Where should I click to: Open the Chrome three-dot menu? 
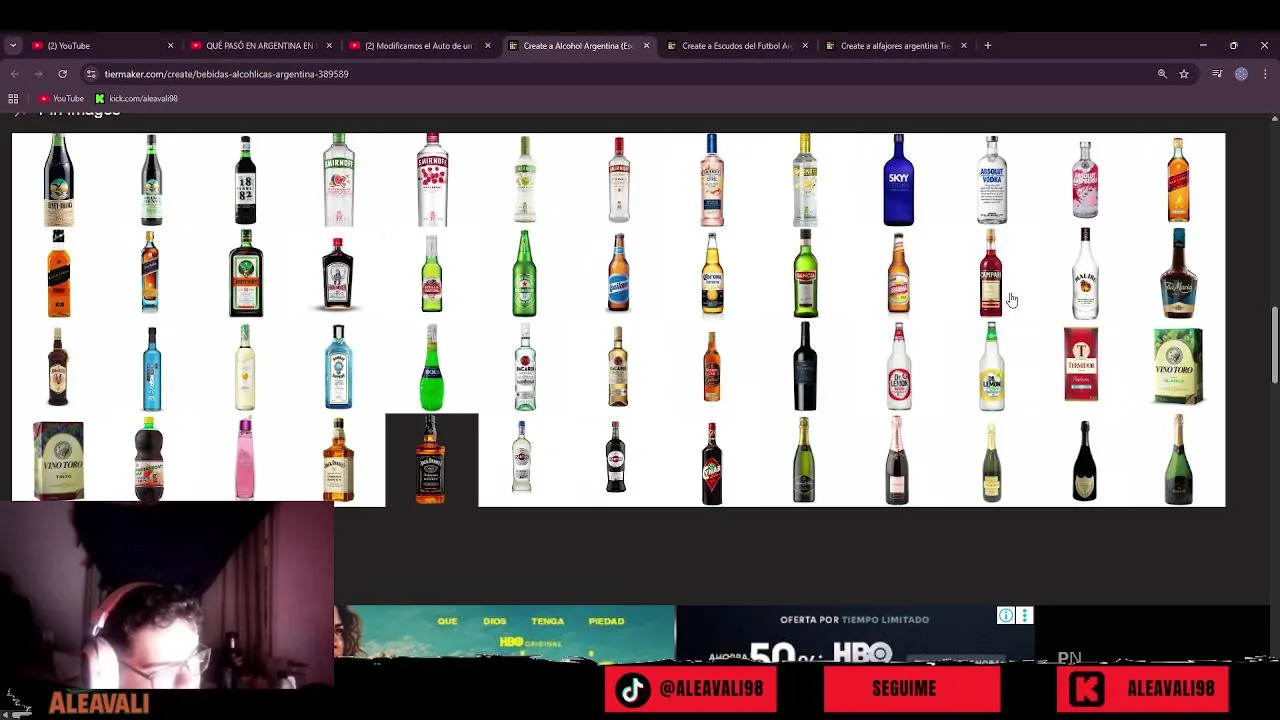pos(1265,74)
